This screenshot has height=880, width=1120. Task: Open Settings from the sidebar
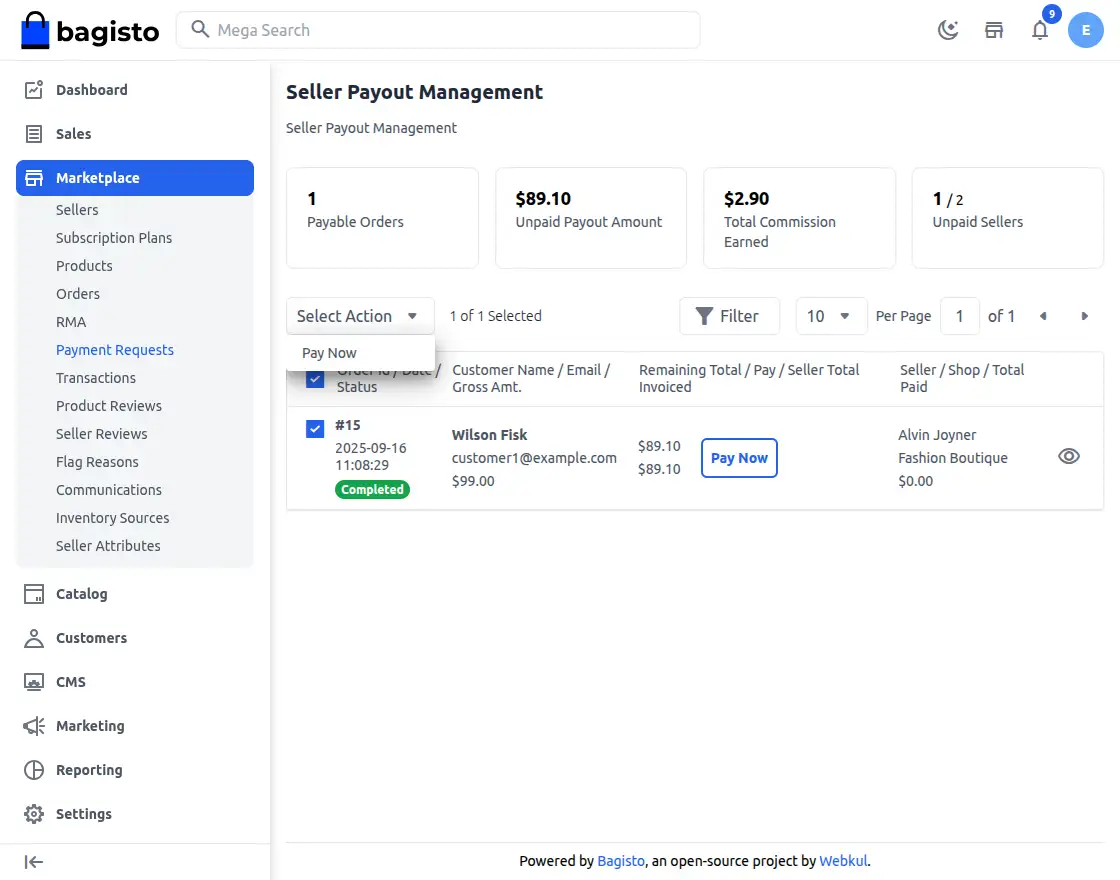[x=84, y=814]
